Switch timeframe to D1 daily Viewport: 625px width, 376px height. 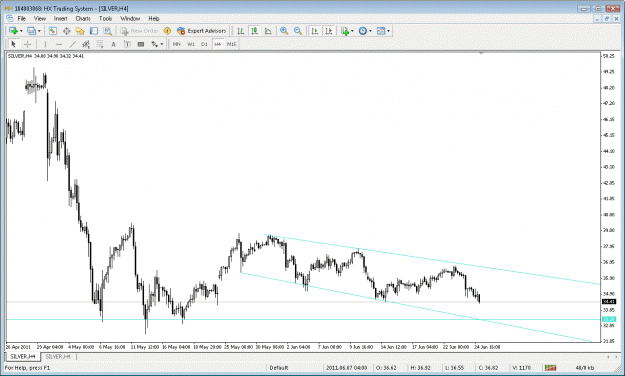(x=204, y=44)
